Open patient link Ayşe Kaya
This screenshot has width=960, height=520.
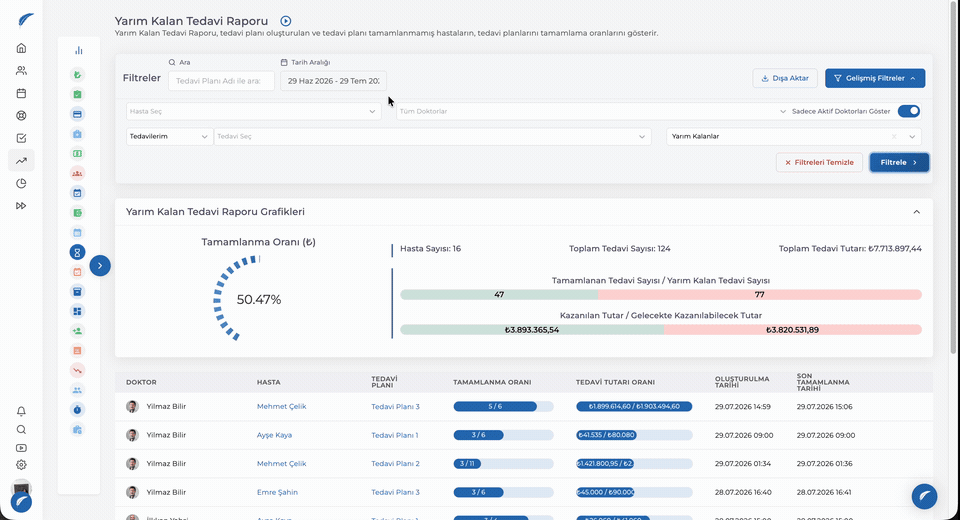[x=274, y=435]
